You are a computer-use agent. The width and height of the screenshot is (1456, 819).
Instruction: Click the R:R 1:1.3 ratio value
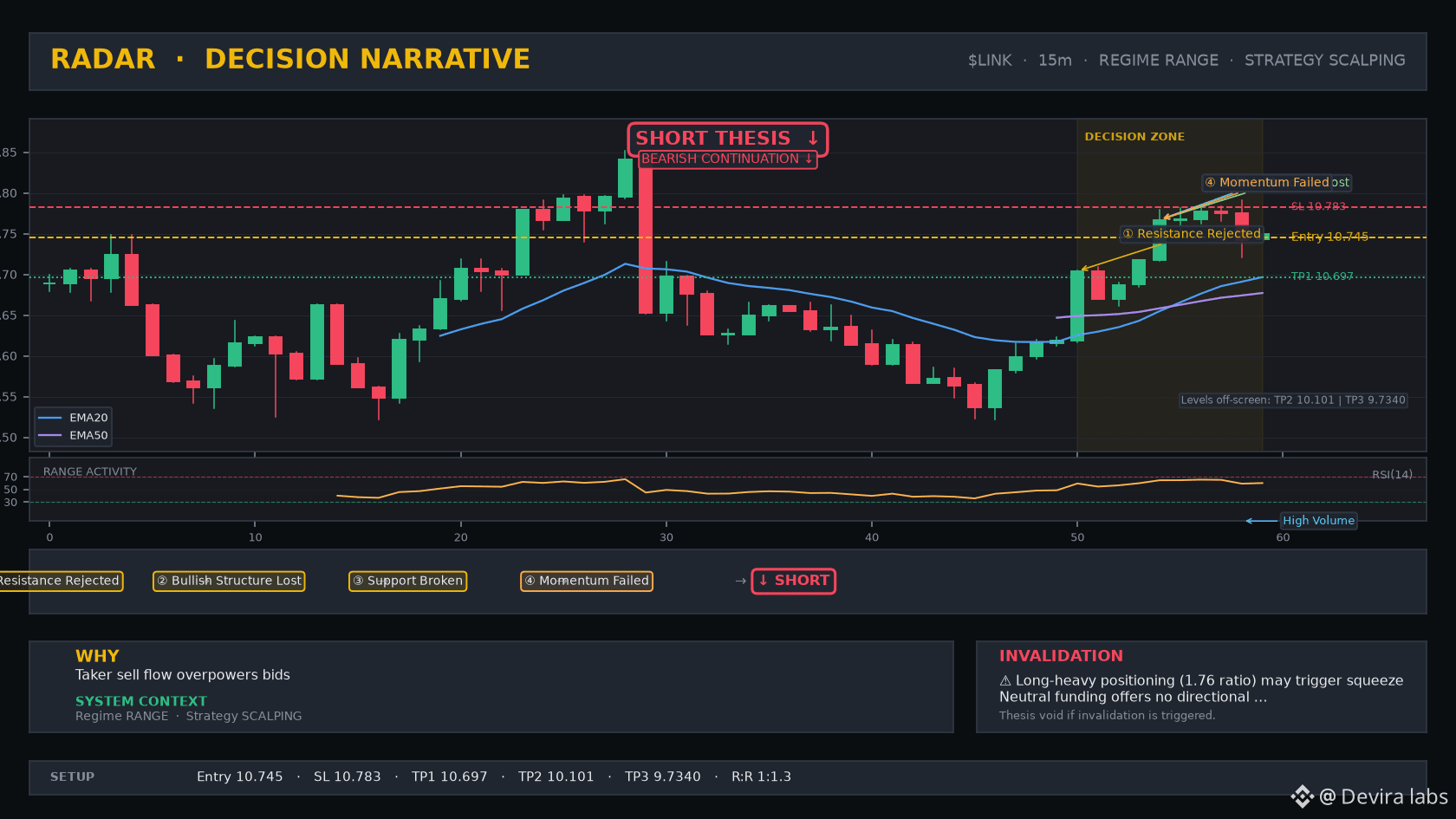click(761, 777)
